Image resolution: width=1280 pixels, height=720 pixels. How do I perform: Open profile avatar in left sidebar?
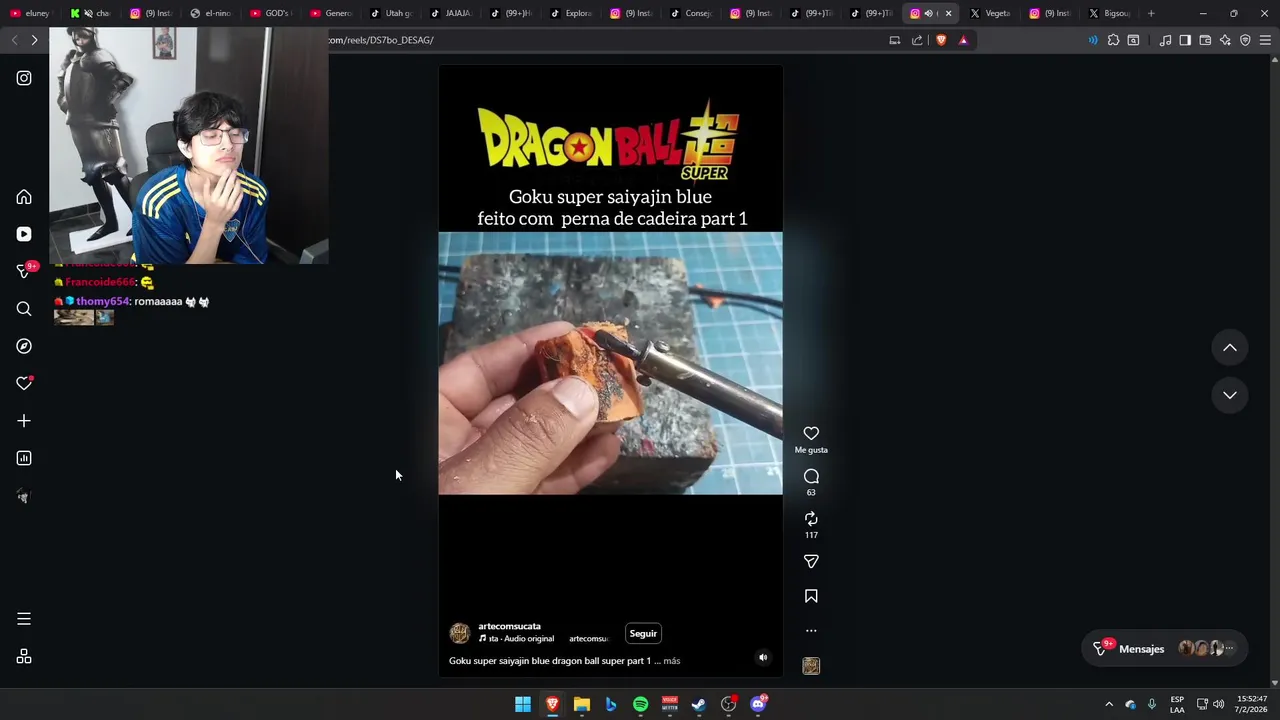pyautogui.click(x=24, y=496)
